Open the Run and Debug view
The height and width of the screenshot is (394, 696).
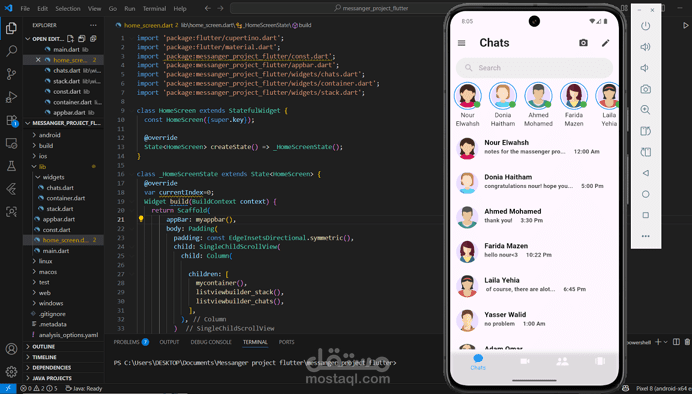[x=12, y=97]
